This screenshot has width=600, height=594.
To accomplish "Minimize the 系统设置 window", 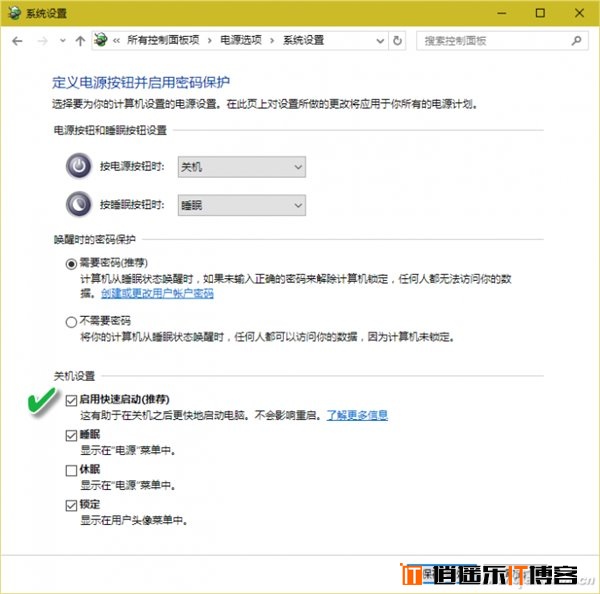I will click(502, 13).
